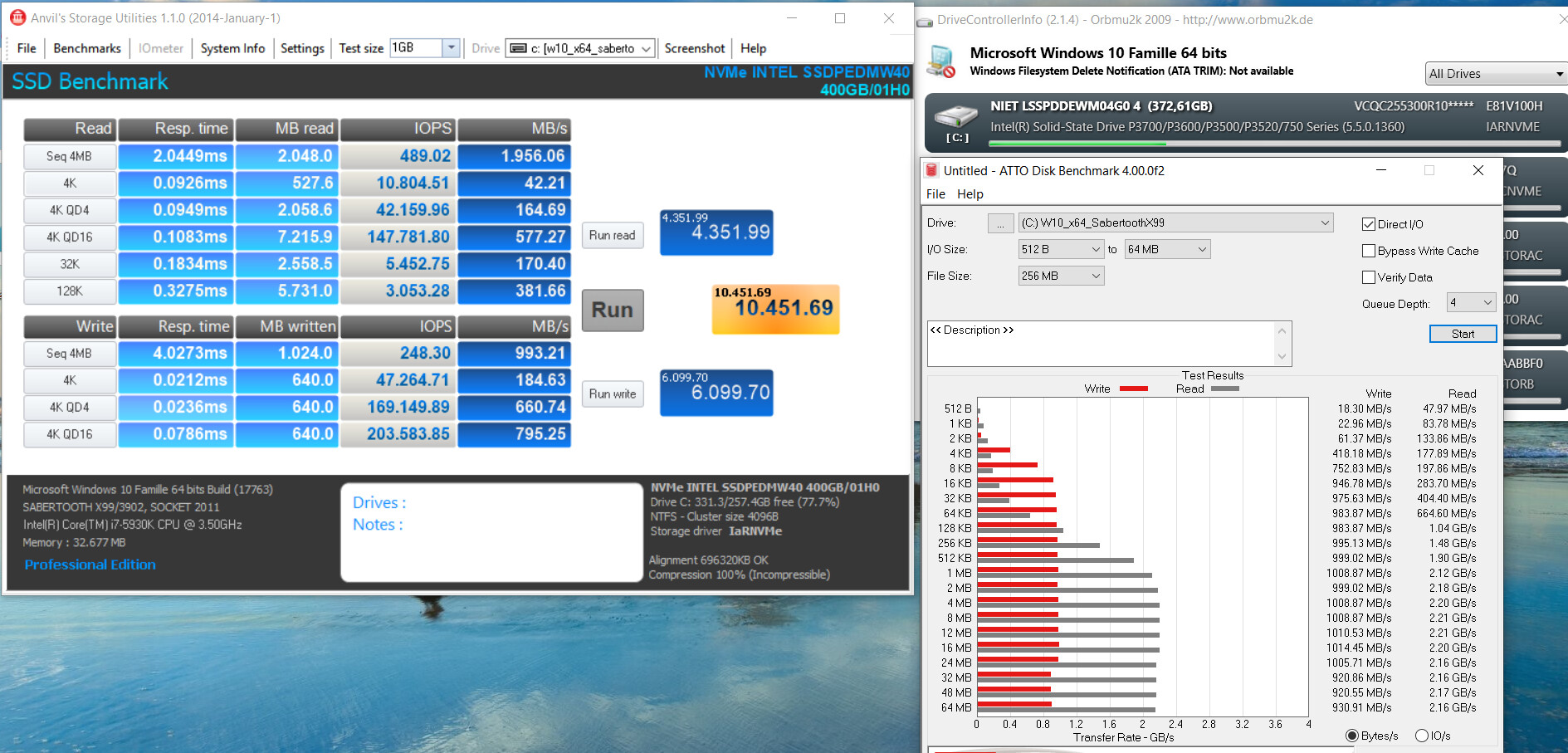
Task: Open the I/O Size 512 B dropdown
Action: coord(1061,249)
